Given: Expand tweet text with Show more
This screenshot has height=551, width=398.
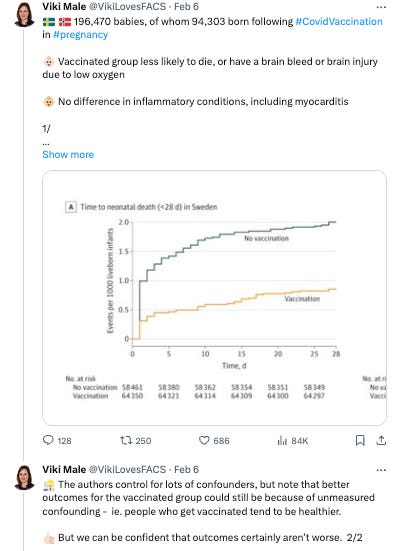Looking at the screenshot, I should 68,155.
